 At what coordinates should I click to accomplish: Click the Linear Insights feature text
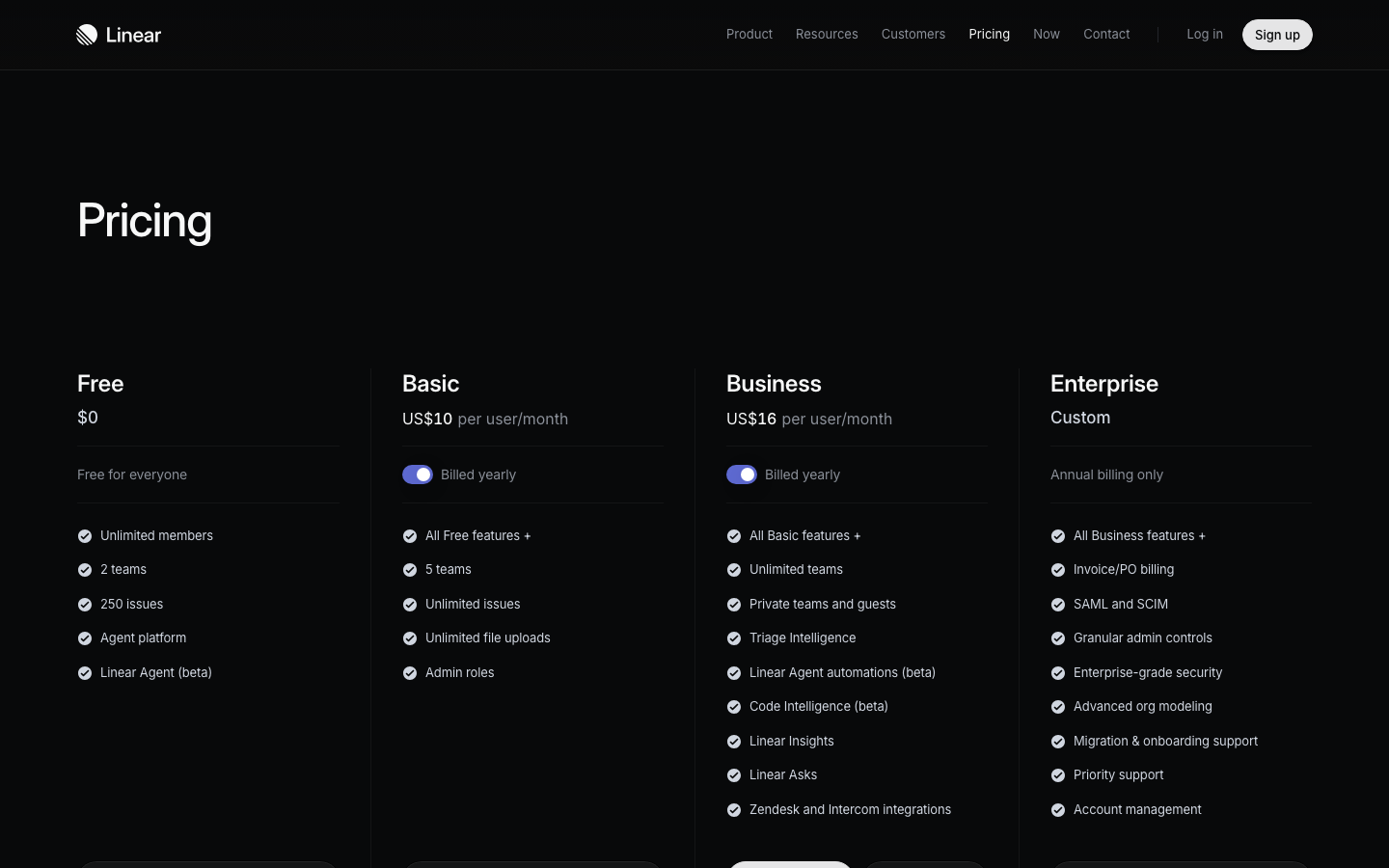[792, 741]
